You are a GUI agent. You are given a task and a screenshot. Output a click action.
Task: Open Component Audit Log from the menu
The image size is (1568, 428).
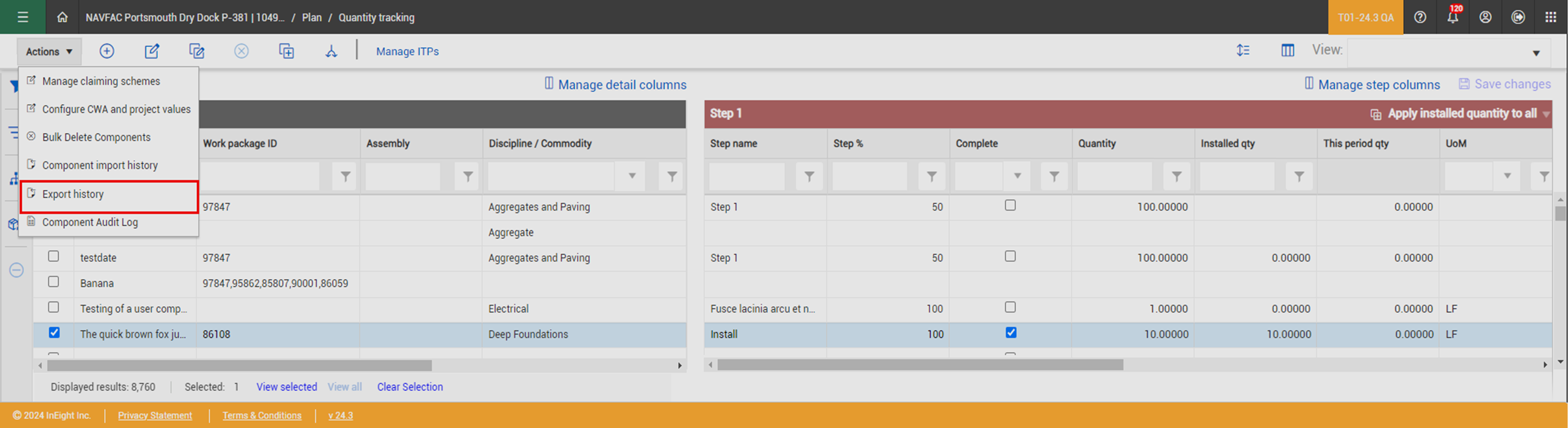click(x=89, y=222)
